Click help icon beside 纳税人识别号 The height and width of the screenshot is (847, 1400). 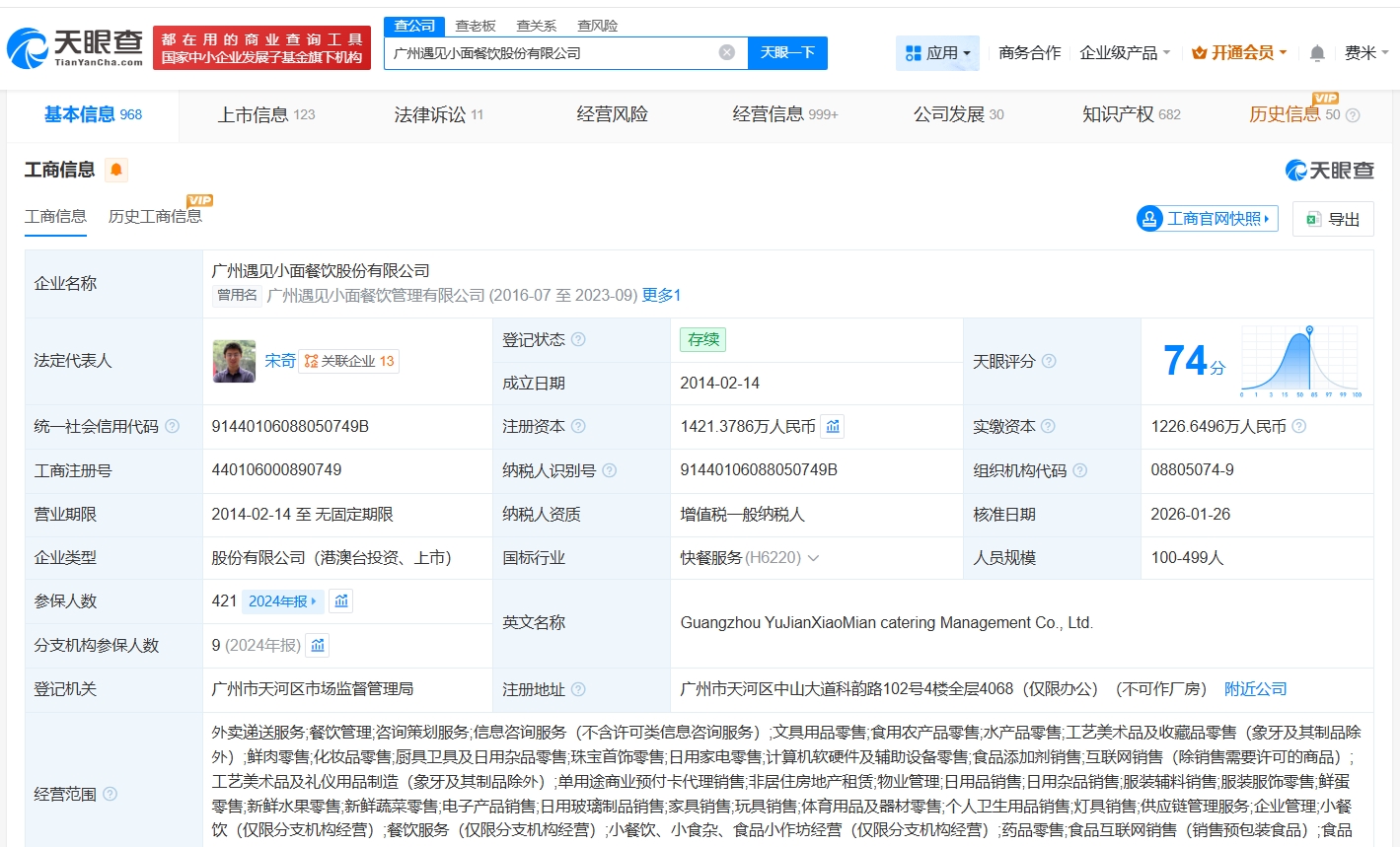(609, 470)
